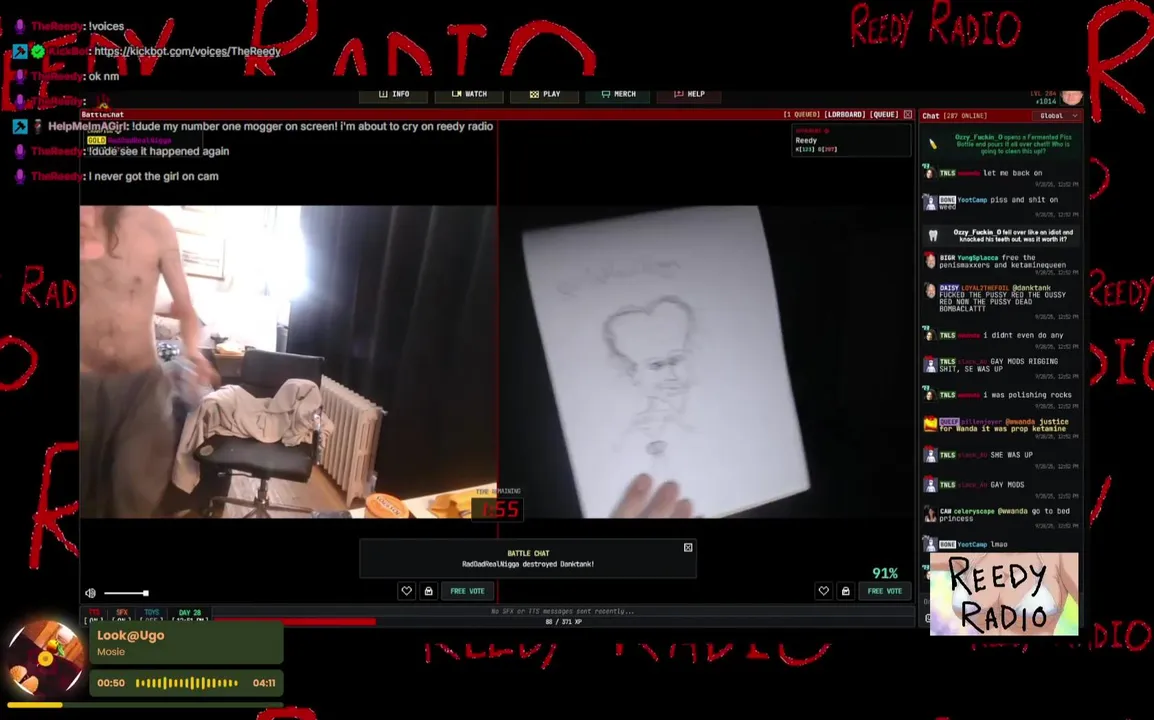This screenshot has height=720, width=1154.
Task: Click YootCamp username on 'piss and shit' message
Action: [x=972, y=200]
